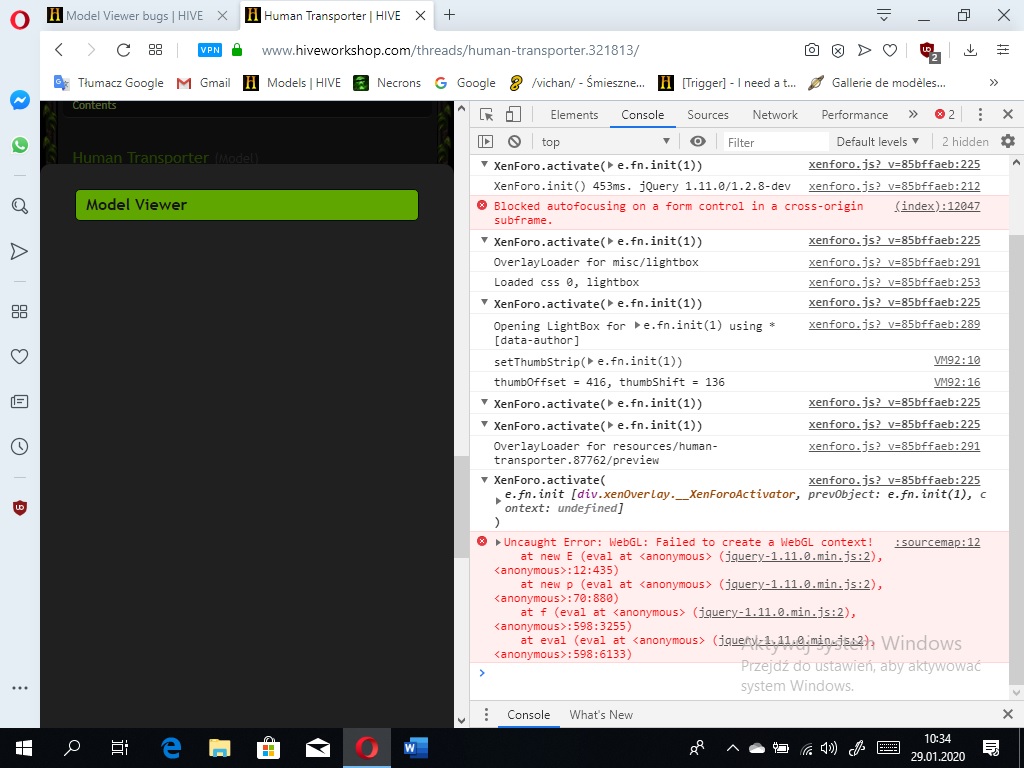Take a snapshot with camera icon
The width and height of the screenshot is (1024, 768).
[x=812, y=50]
